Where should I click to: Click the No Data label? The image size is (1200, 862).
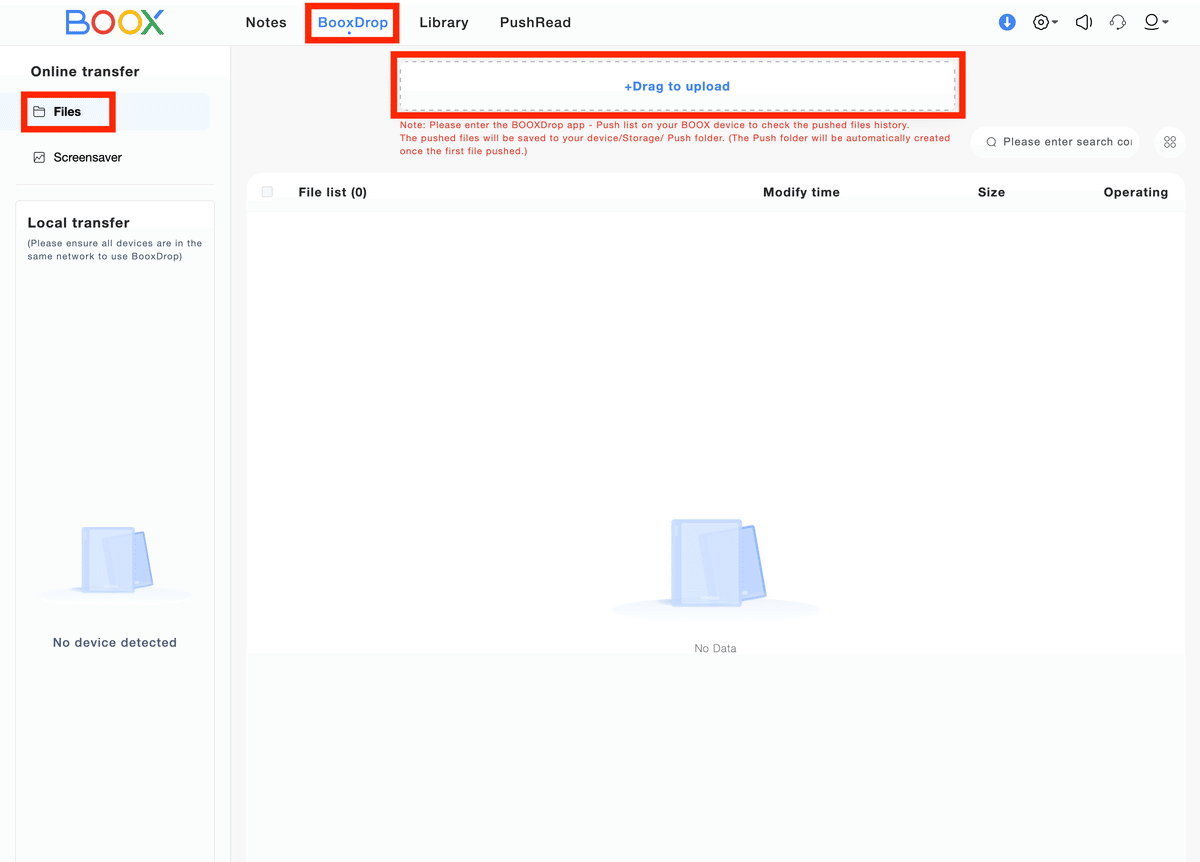(715, 649)
